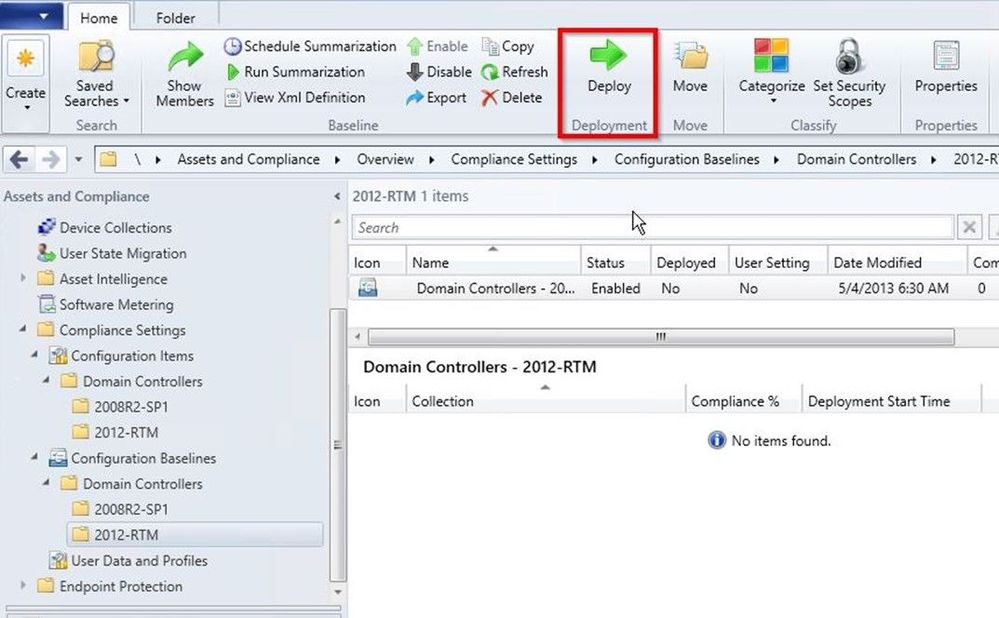
Task: Sort by the Name column header
Action: tap(493, 262)
